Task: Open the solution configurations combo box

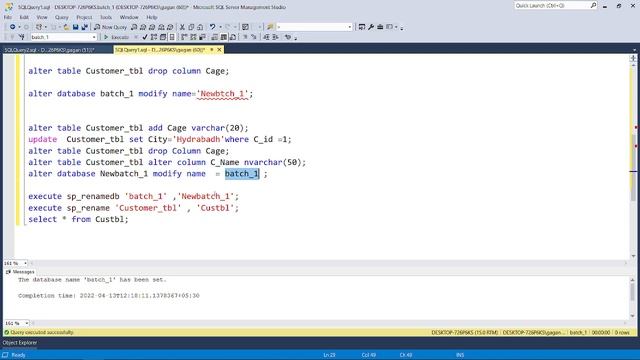Action: 314,27
